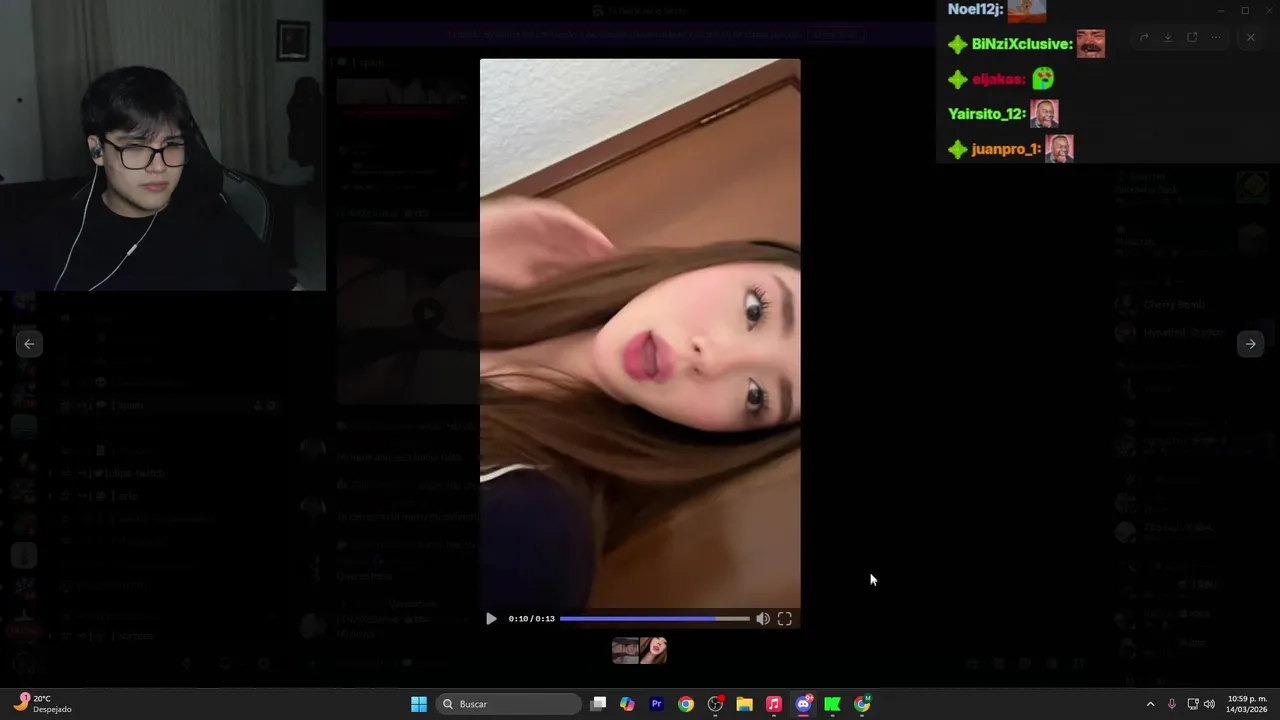Open Task View from the taskbar
This screenshot has width=1280, height=720.
coord(598,704)
